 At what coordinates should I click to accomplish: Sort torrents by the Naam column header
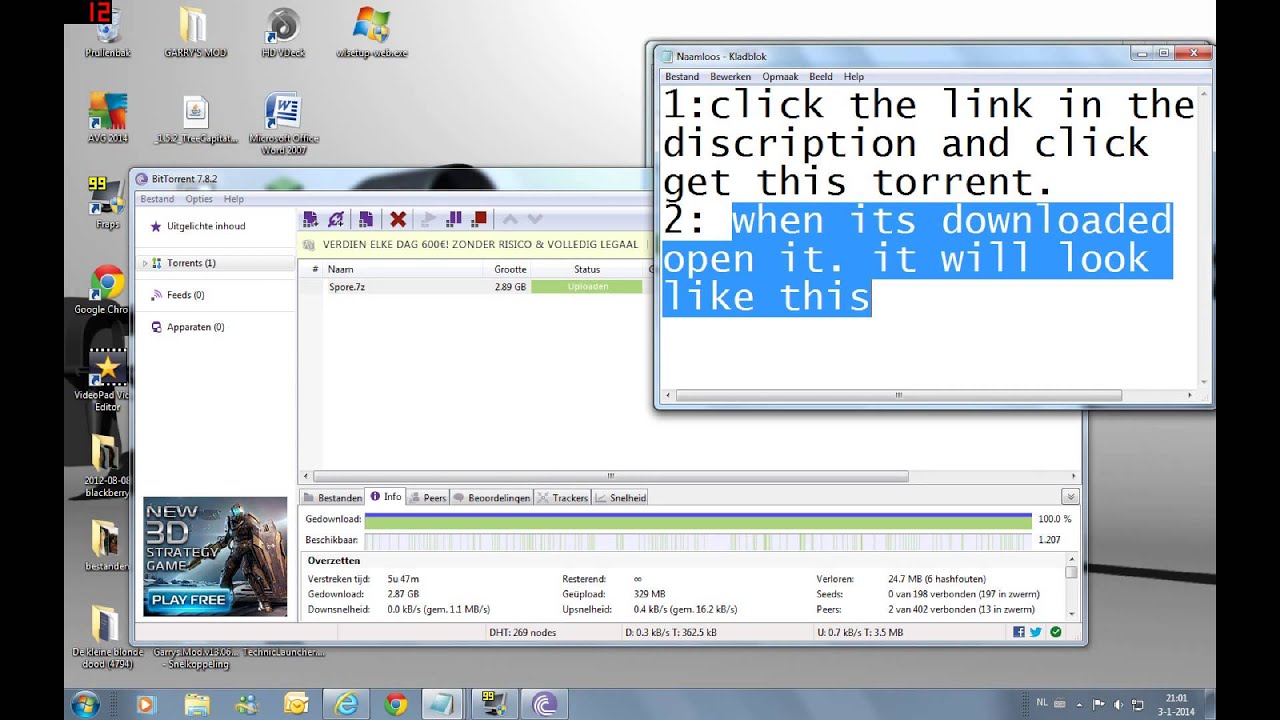click(x=404, y=269)
